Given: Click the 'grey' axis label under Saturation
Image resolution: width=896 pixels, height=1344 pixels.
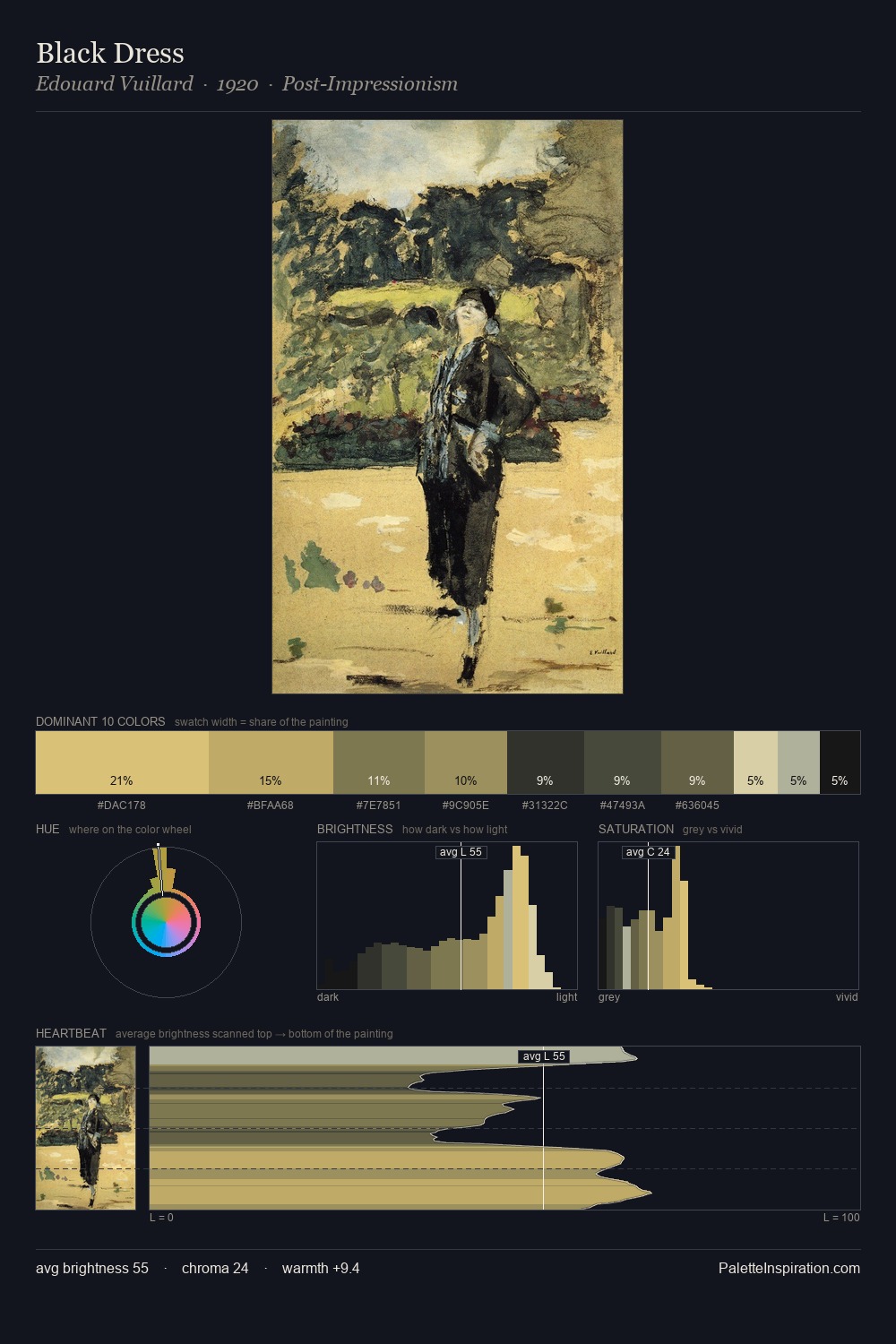Looking at the screenshot, I should (x=609, y=997).
